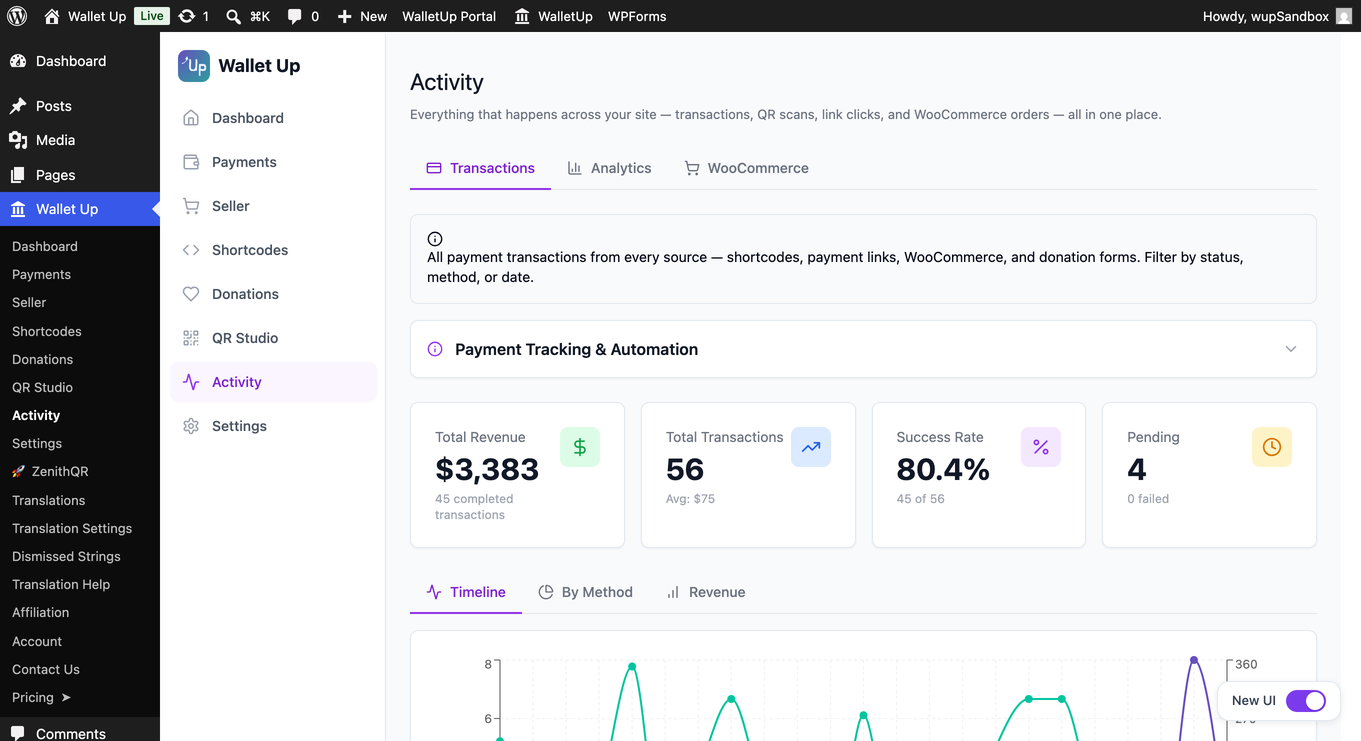Click the QR Studio icon in plugin sidebar

point(191,338)
